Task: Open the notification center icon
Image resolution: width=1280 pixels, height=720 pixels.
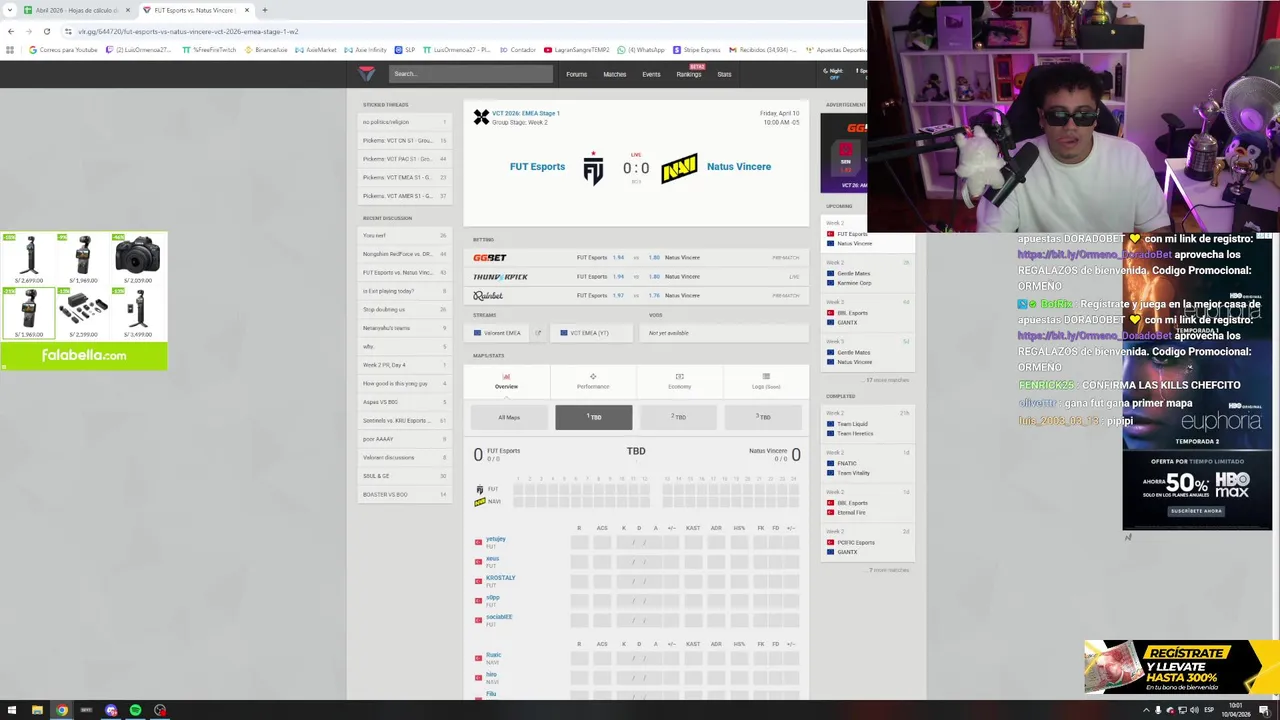Action: tap(1264, 710)
